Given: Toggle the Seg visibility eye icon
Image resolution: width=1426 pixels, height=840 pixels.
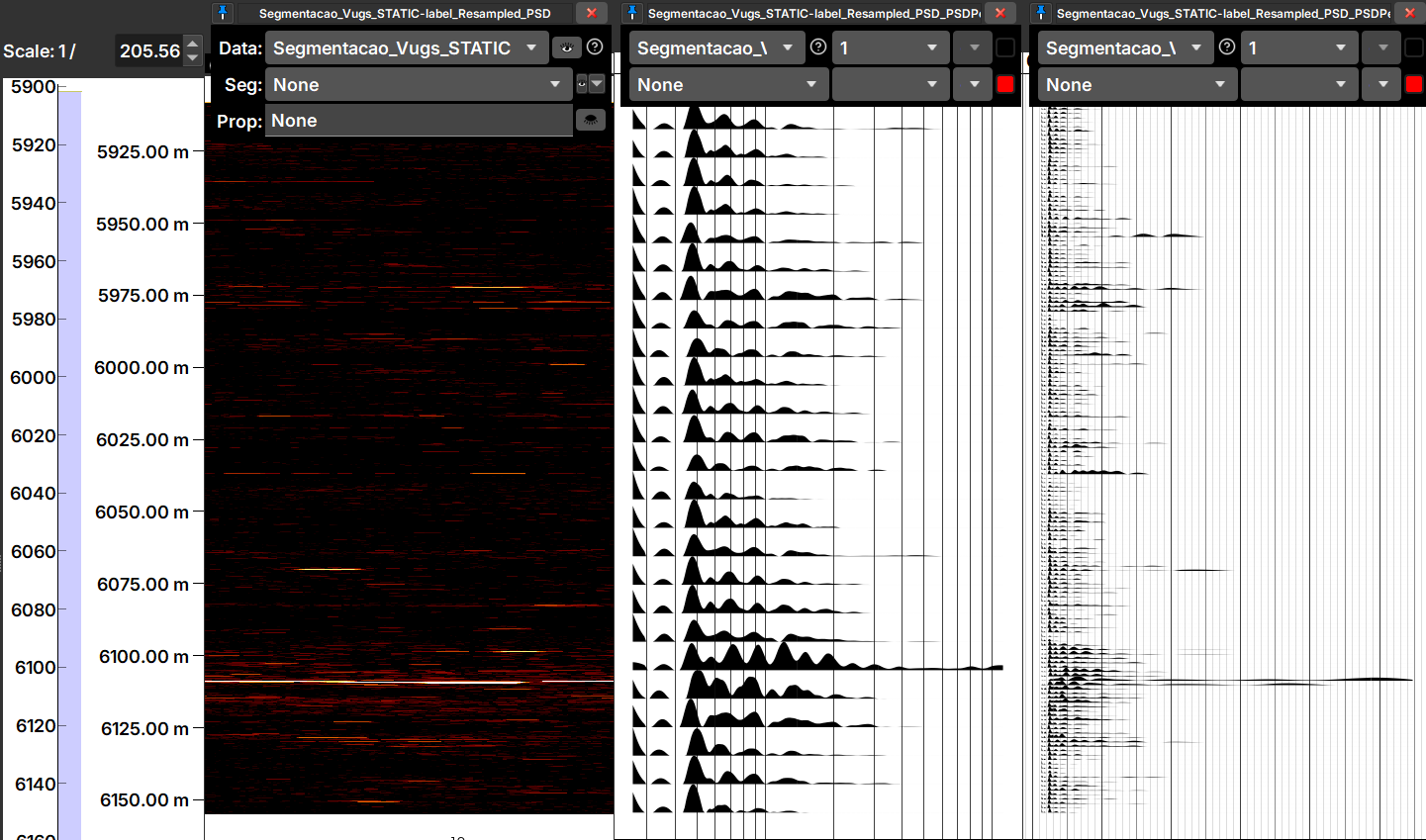Looking at the screenshot, I should click(581, 85).
